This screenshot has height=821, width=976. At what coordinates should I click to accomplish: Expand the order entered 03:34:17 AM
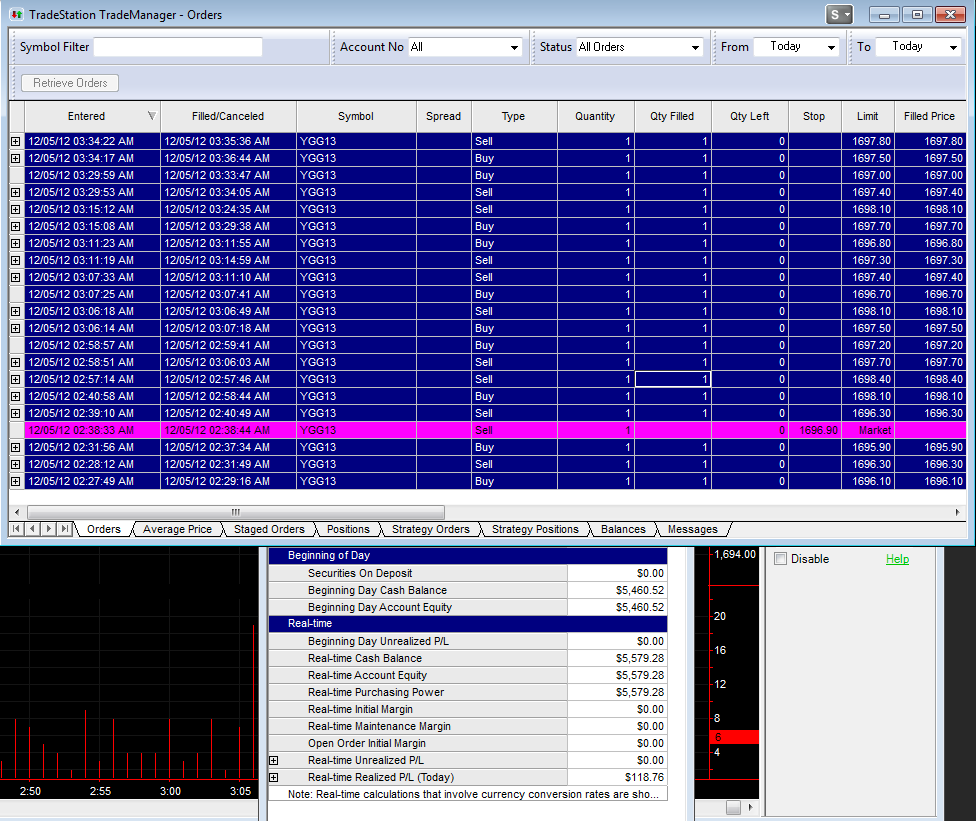[16, 158]
